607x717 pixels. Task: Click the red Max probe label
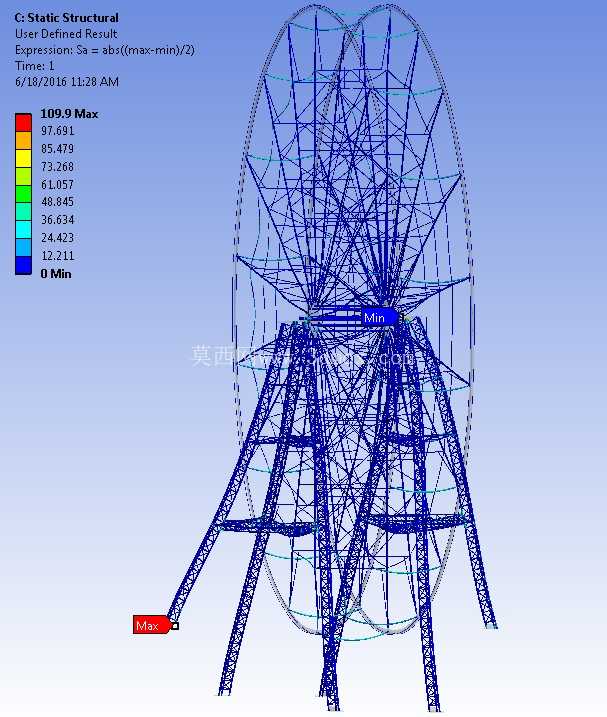[152, 625]
